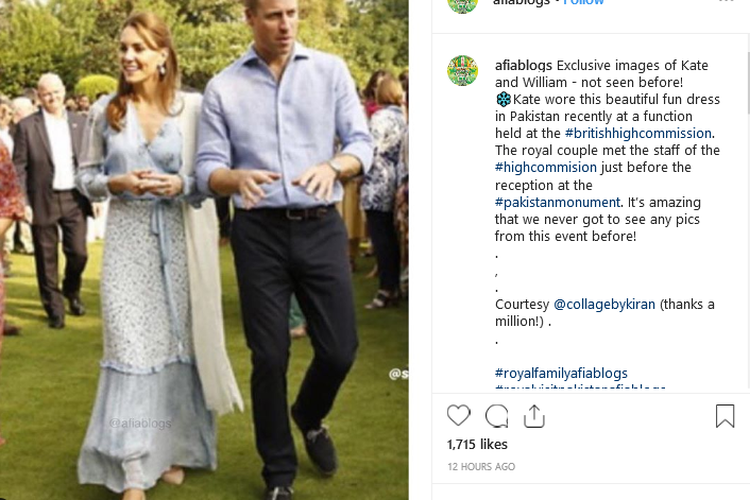Open the afiablogs username in the caption

(523, 65)
